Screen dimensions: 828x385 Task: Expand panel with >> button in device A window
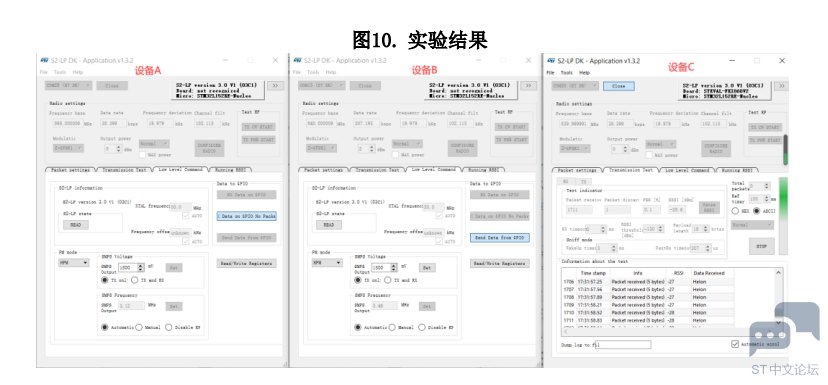pos(275,86)
